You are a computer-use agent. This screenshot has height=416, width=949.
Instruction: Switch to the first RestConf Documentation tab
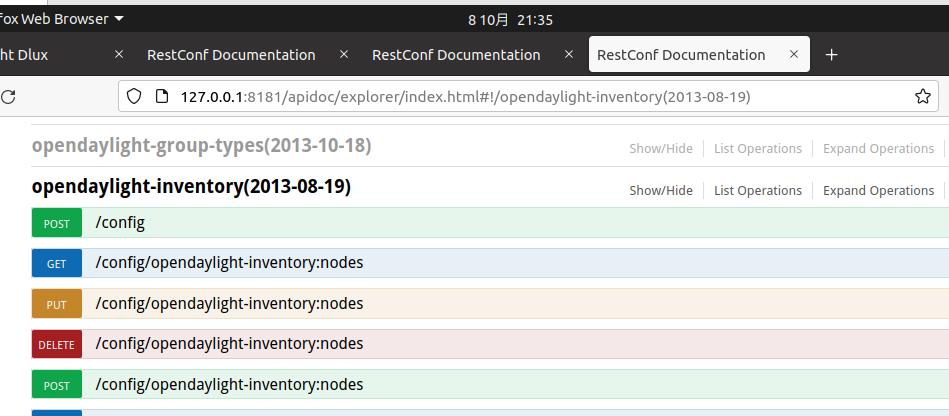click(x=231, y=55)
